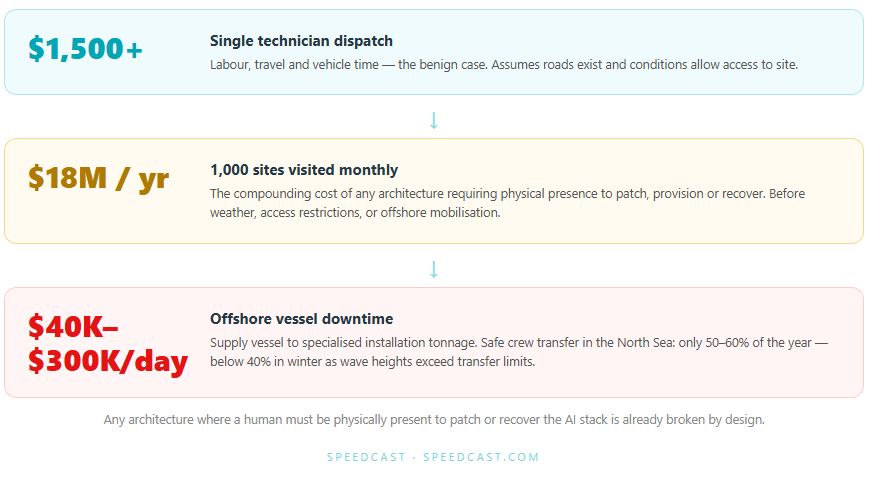Select the Single technician dispatch heading
The image size is (882, 478).
[x=302, y=41]
